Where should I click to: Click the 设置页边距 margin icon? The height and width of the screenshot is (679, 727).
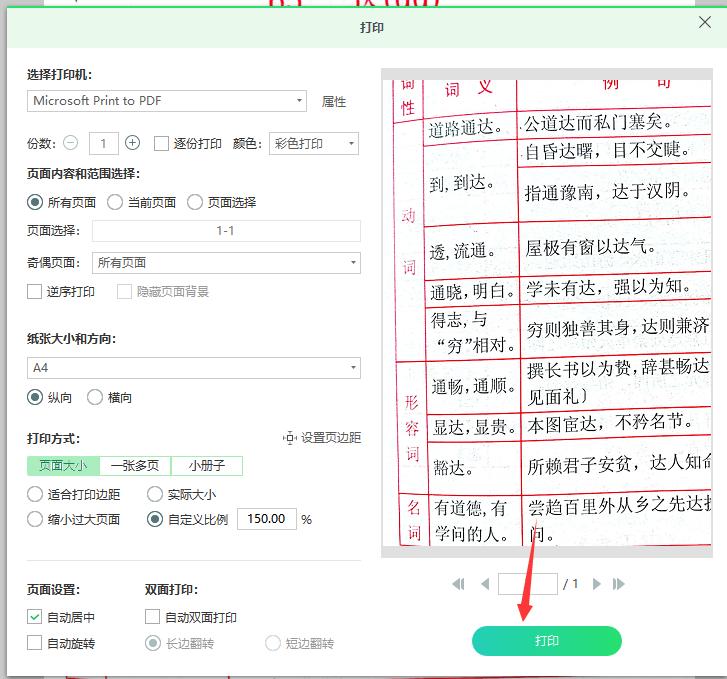coord(289,438)
